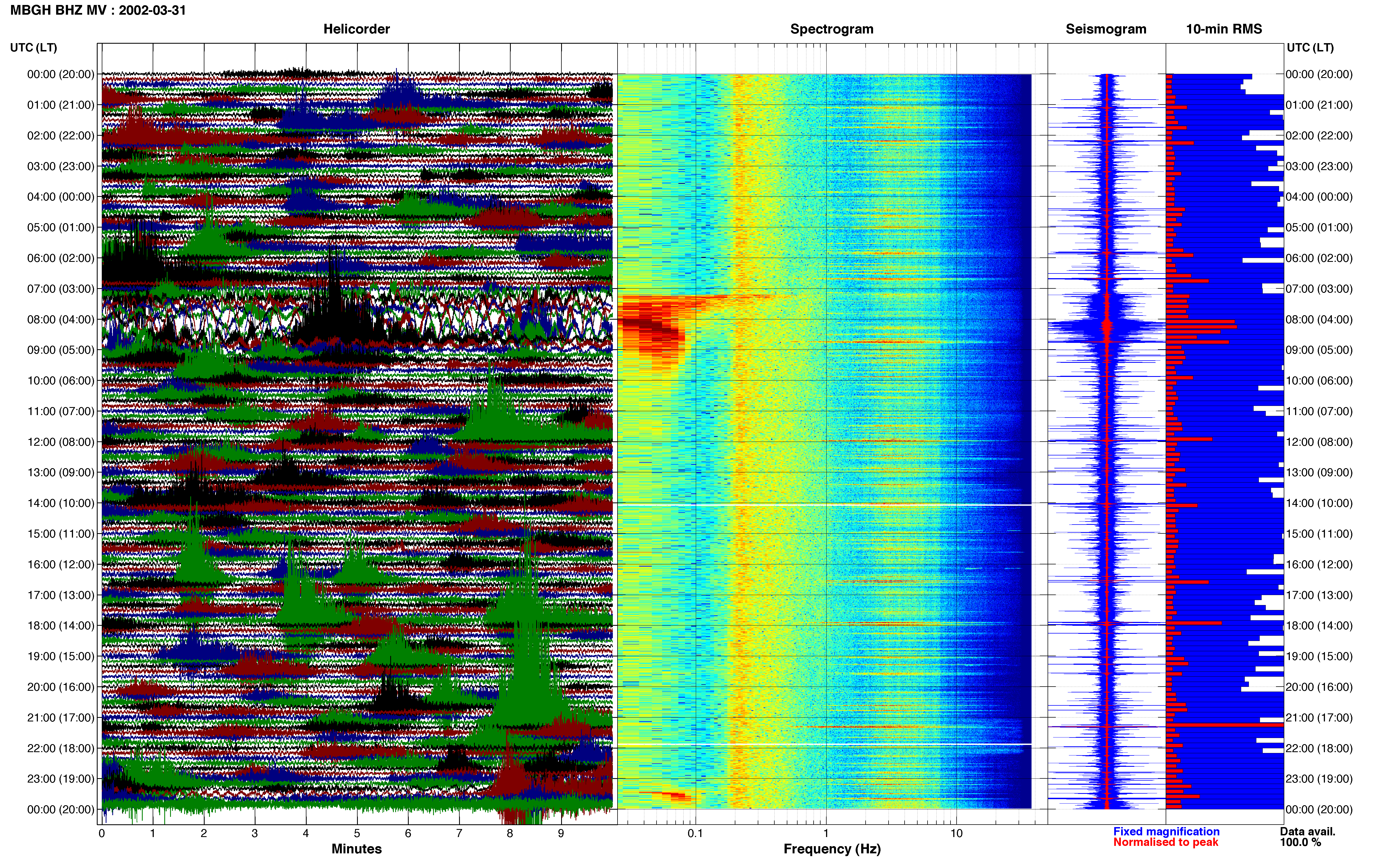Screen dimensions: 1388x868
Task: Click the left '21:00 (17:00)' time label
Action: [x=61, y=718]
